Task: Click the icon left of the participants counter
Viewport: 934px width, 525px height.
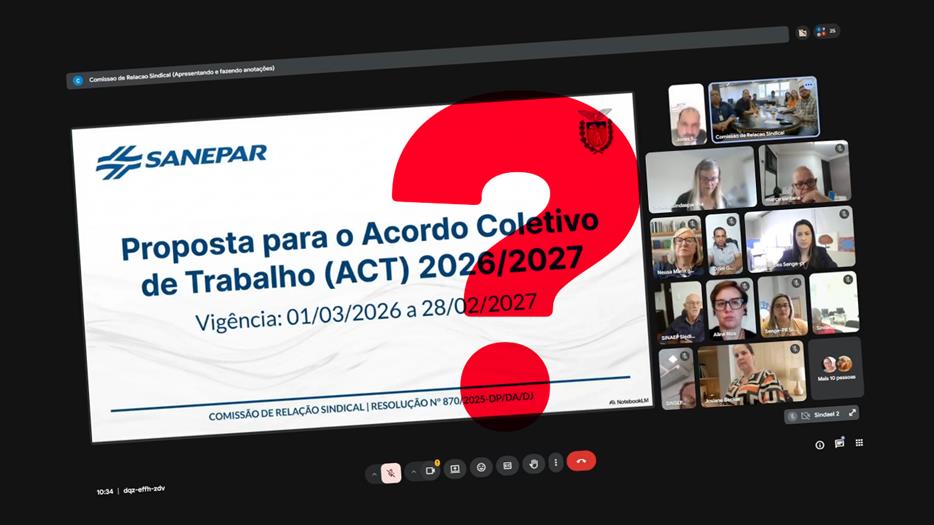Action: (801, 32)
